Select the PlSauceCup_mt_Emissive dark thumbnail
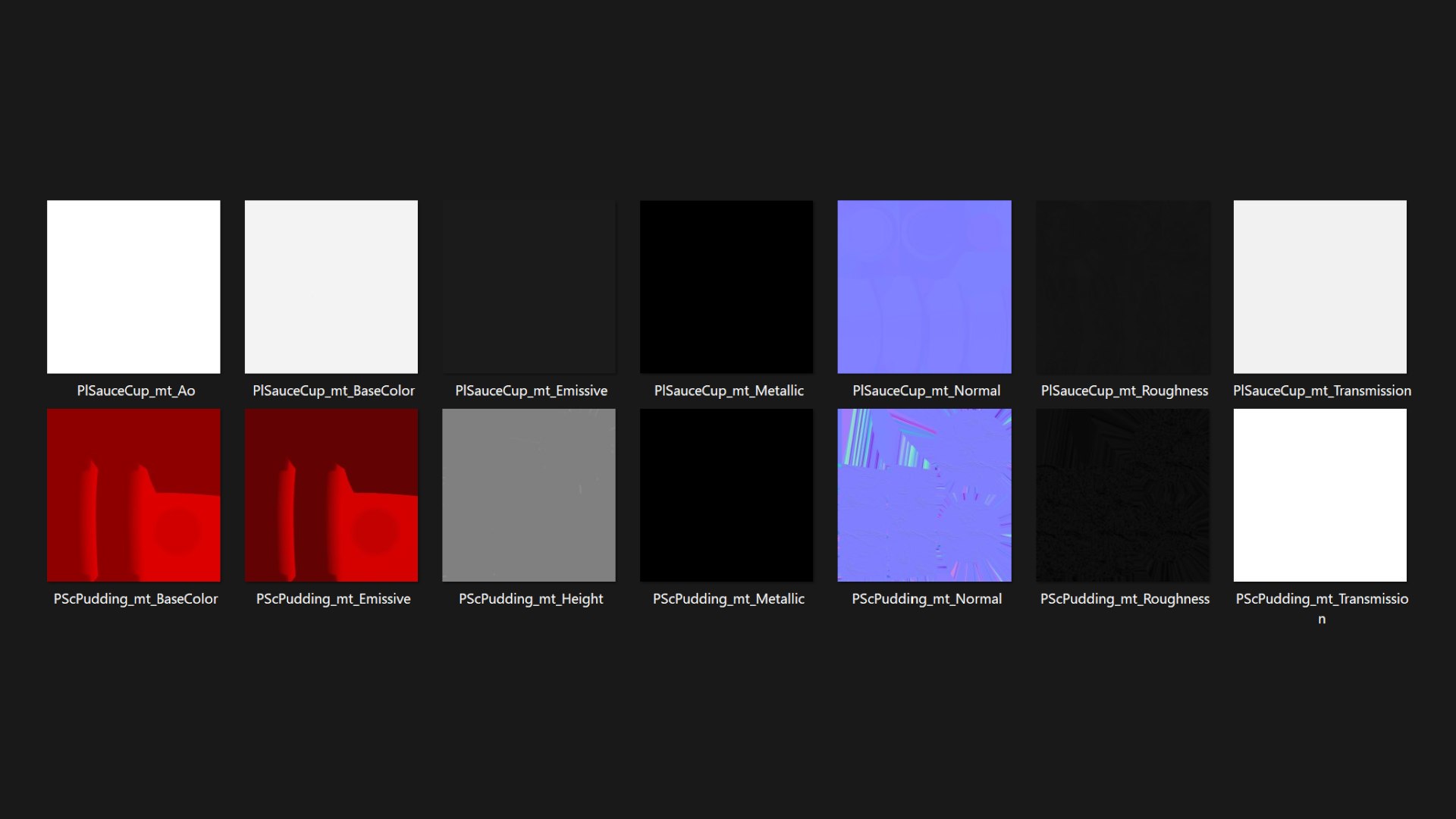Image resolution: width=1456 pixels, height=819 pixels. pos(529,287)
